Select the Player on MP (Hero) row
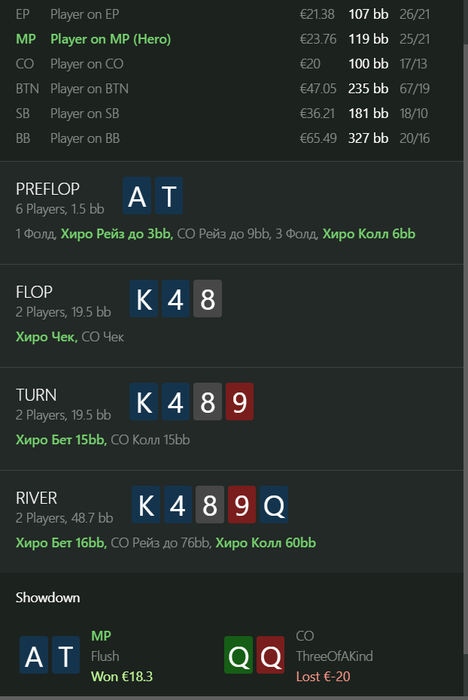 pos(231,39)
